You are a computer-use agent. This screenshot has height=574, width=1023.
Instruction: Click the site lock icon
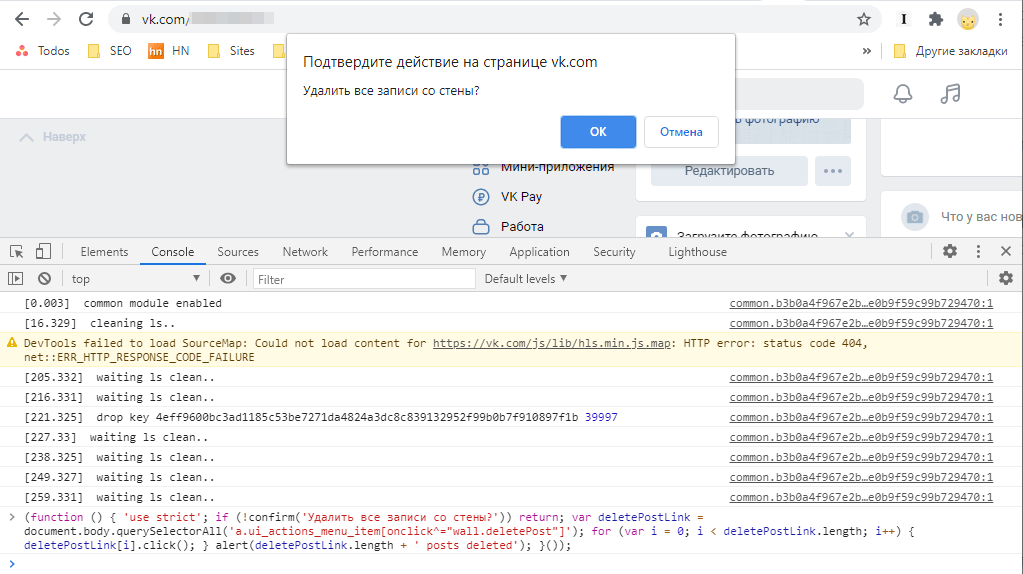[126, 20]
